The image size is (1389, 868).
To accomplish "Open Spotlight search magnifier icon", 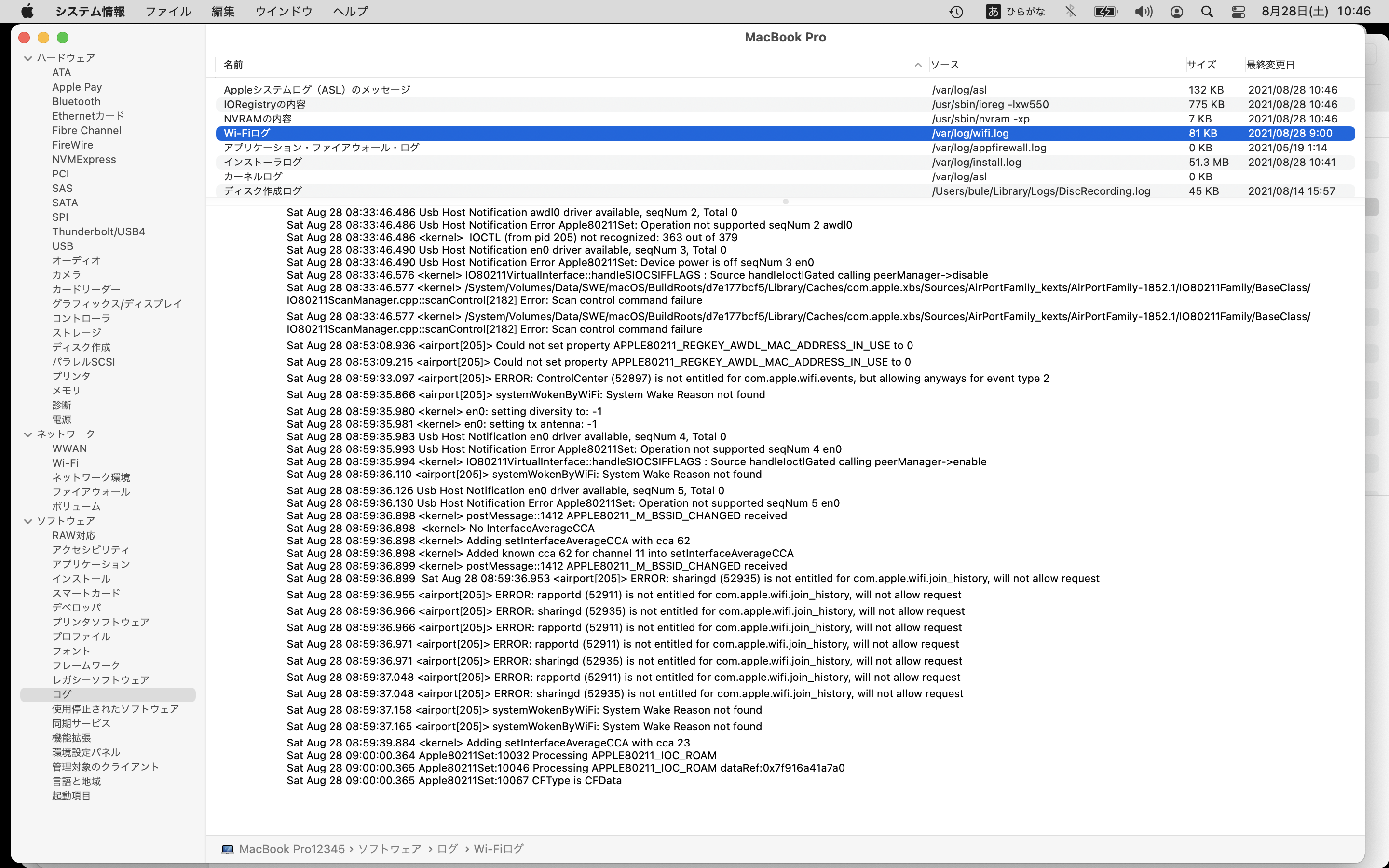I will pyautogui.click(x=1207, y=12).
